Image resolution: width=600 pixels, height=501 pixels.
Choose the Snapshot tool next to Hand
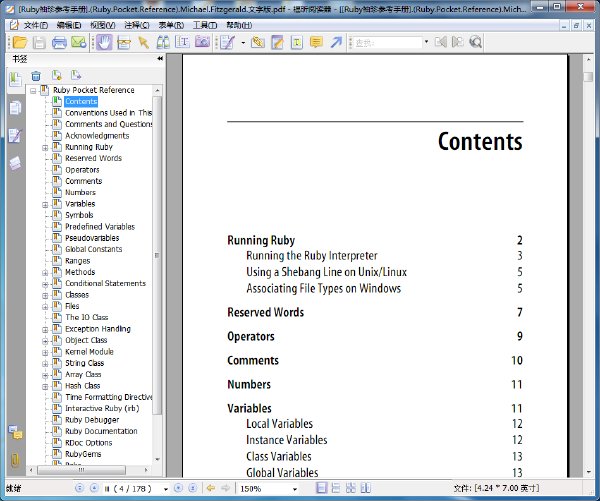(124, 42)
